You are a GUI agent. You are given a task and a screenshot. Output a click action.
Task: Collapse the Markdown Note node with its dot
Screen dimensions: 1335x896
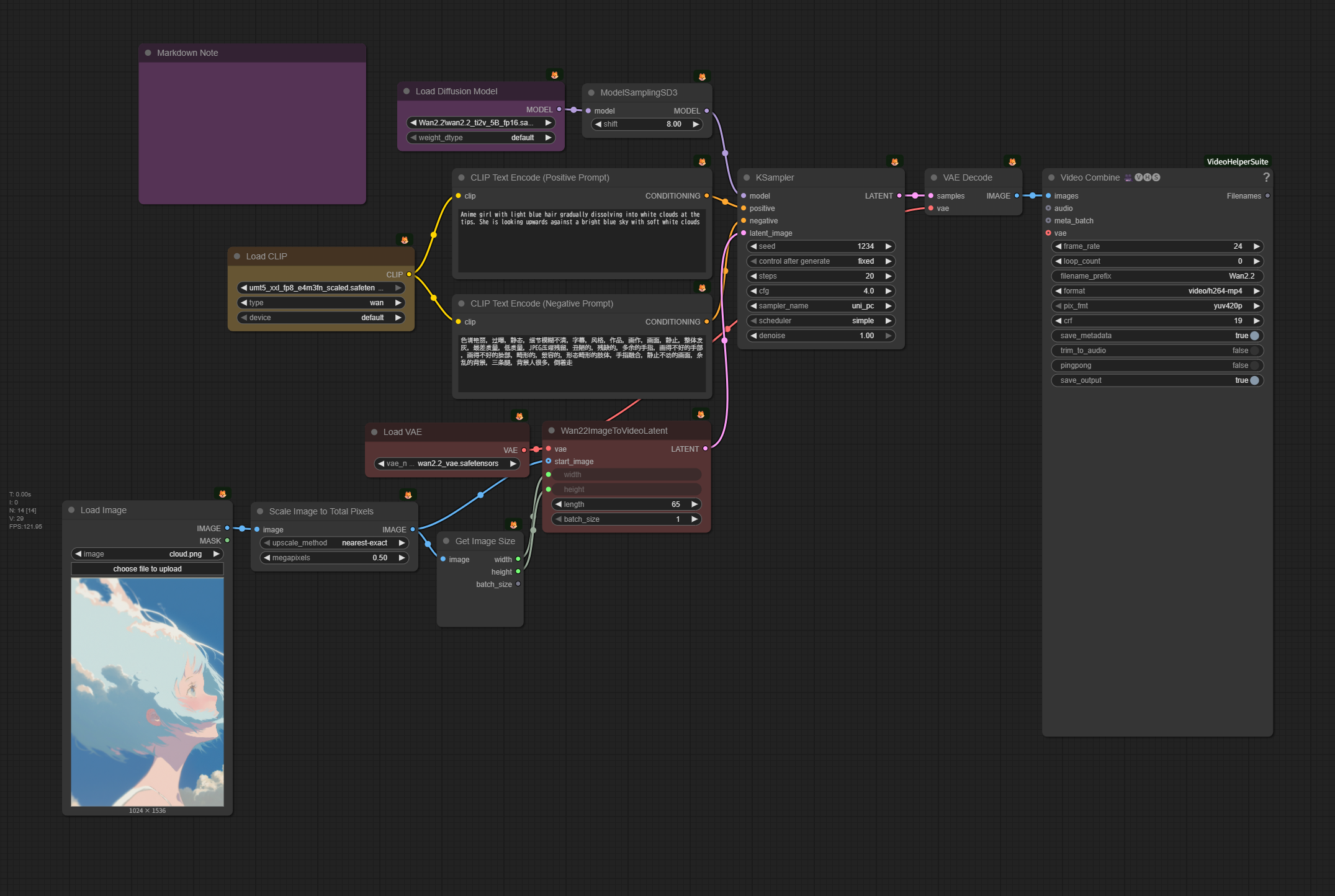click(148, 53)
